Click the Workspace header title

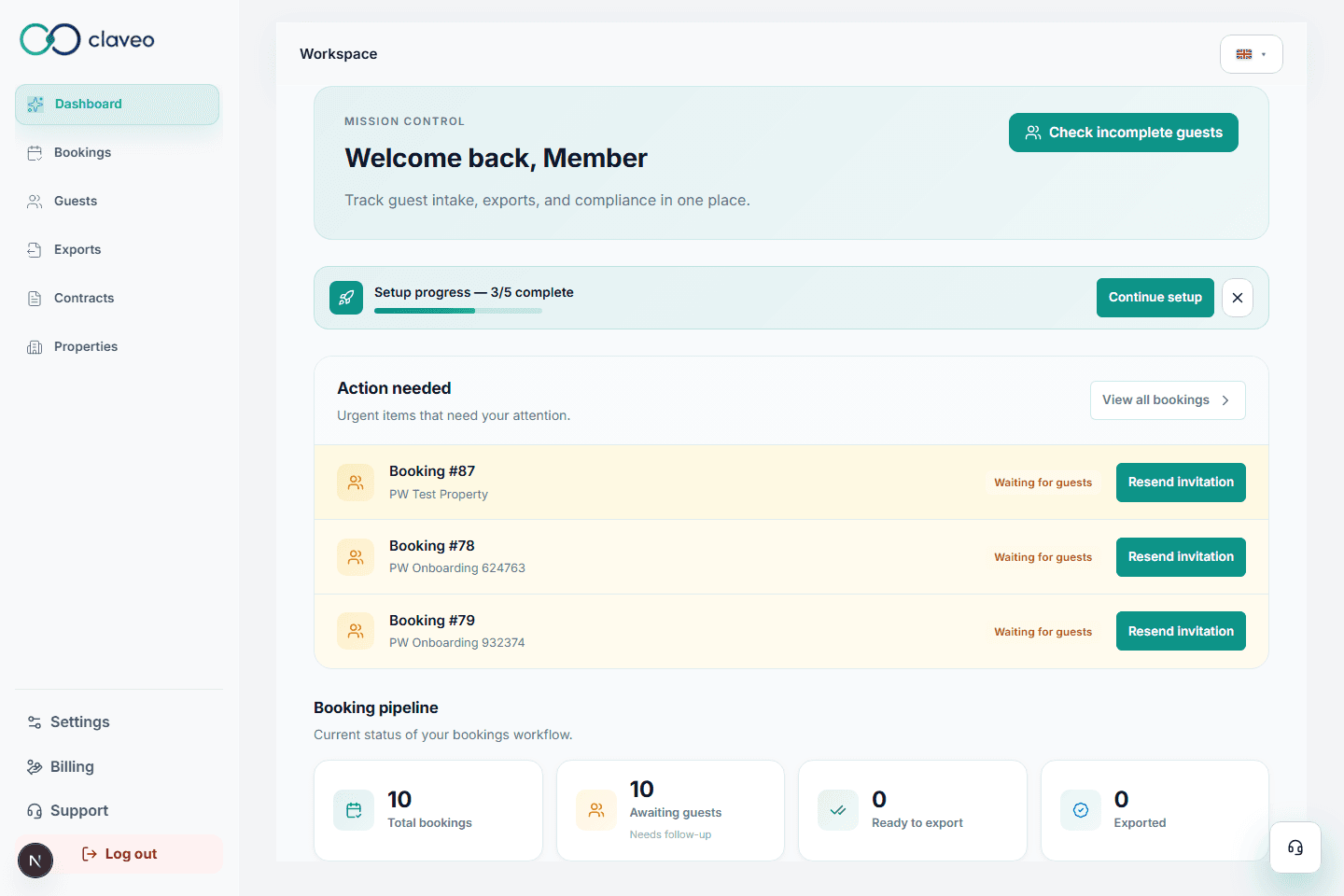[x=339, y=54]
